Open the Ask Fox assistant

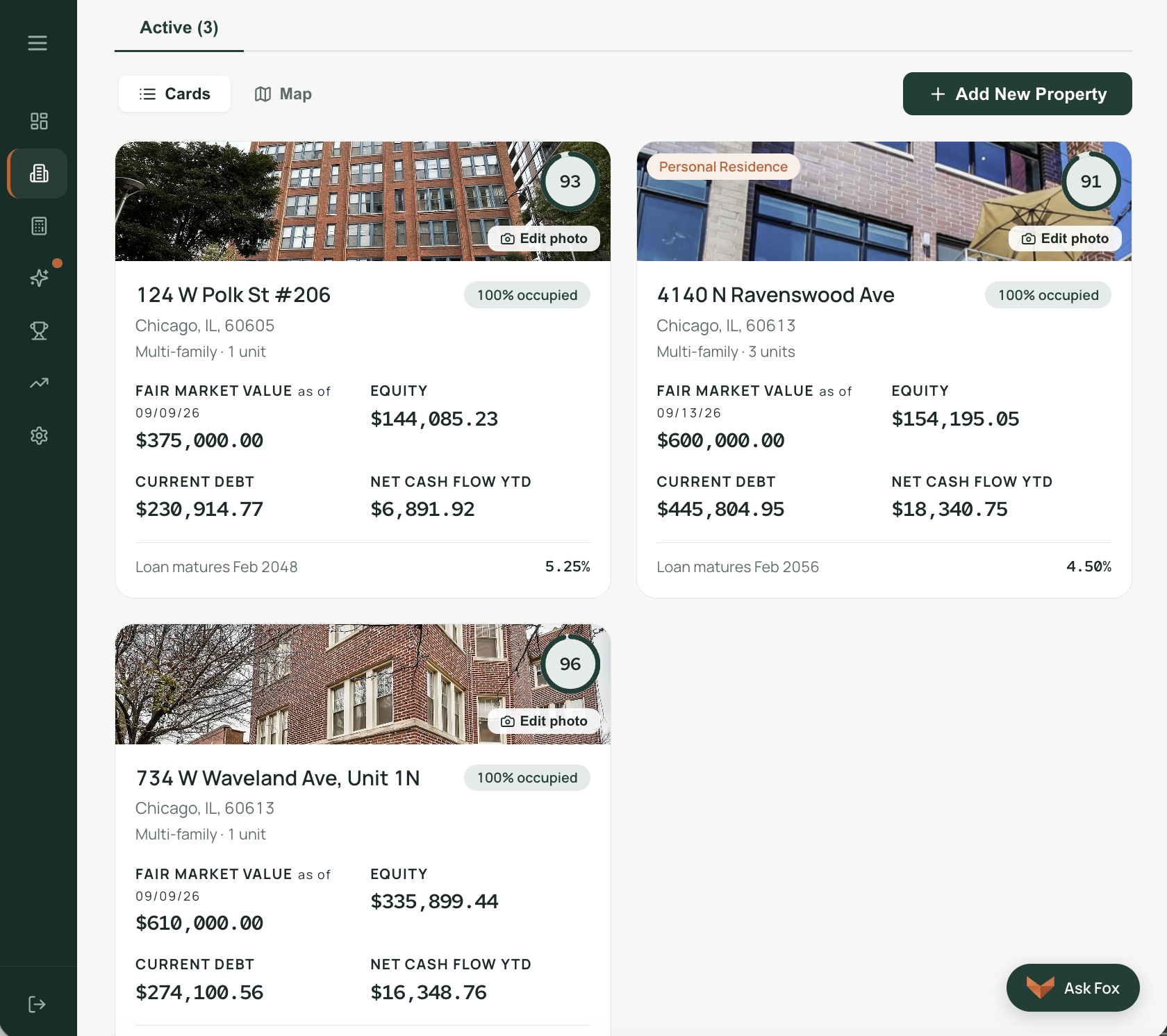coord(1073,987)
